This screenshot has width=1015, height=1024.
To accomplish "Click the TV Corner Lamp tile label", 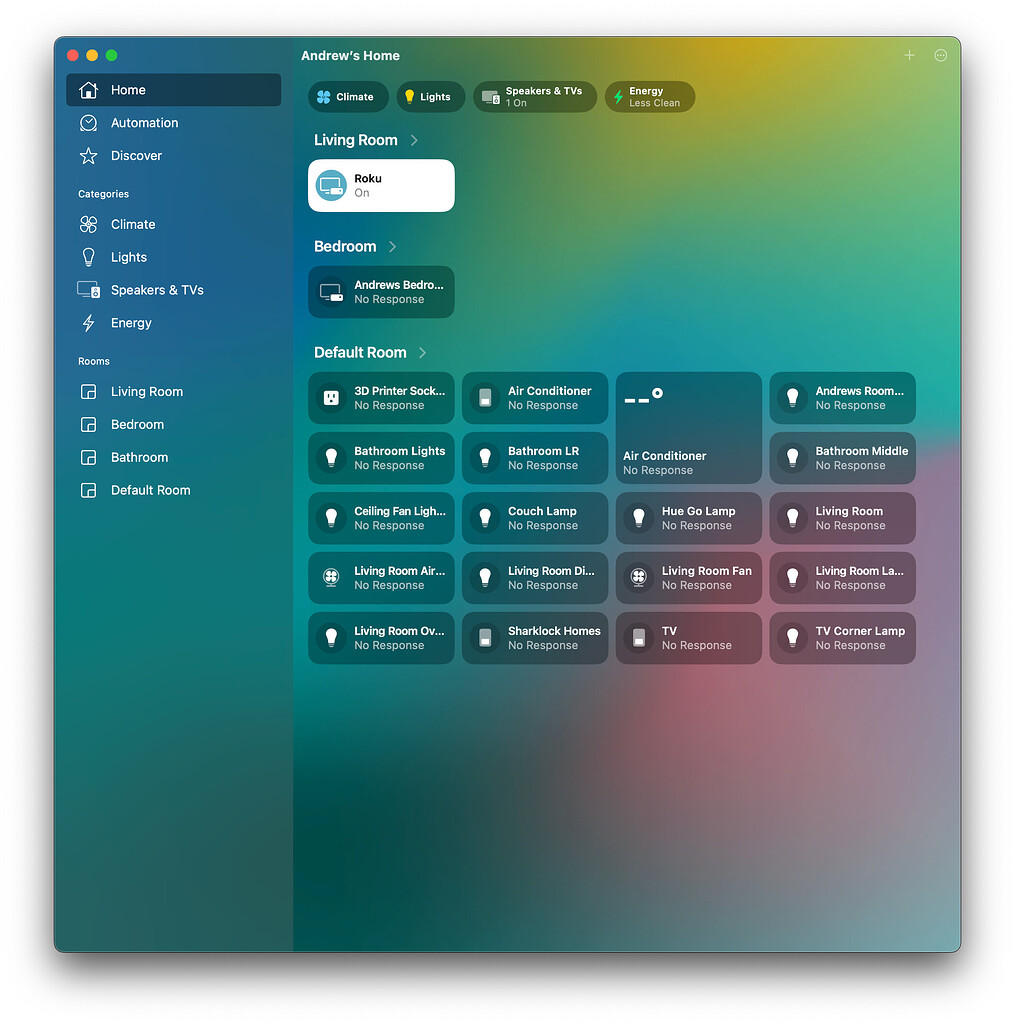I will [x=860, y=631].
